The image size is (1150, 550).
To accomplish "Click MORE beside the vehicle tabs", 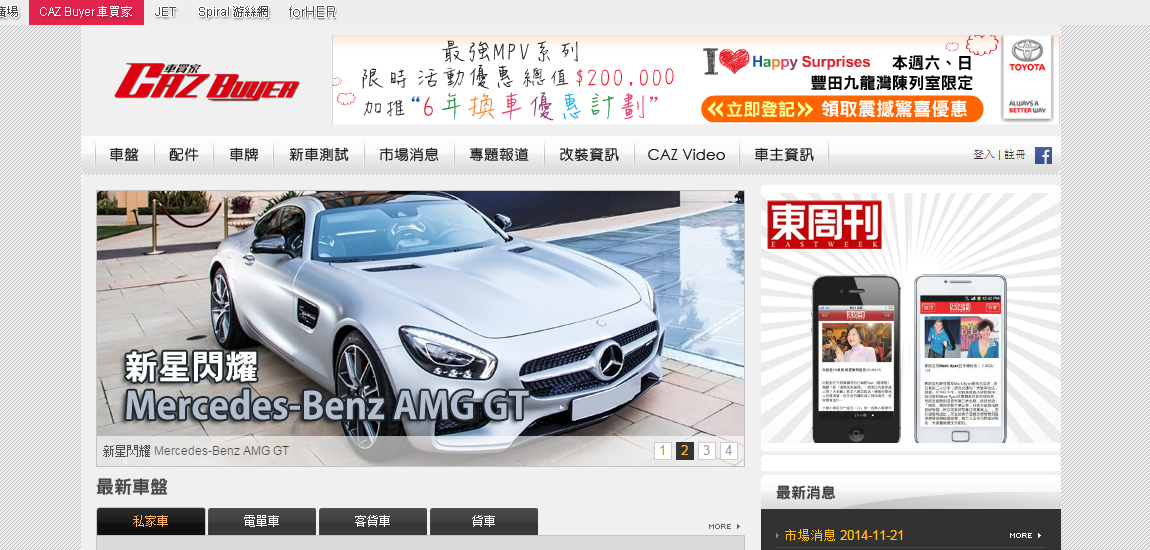I will pos(724,527).
